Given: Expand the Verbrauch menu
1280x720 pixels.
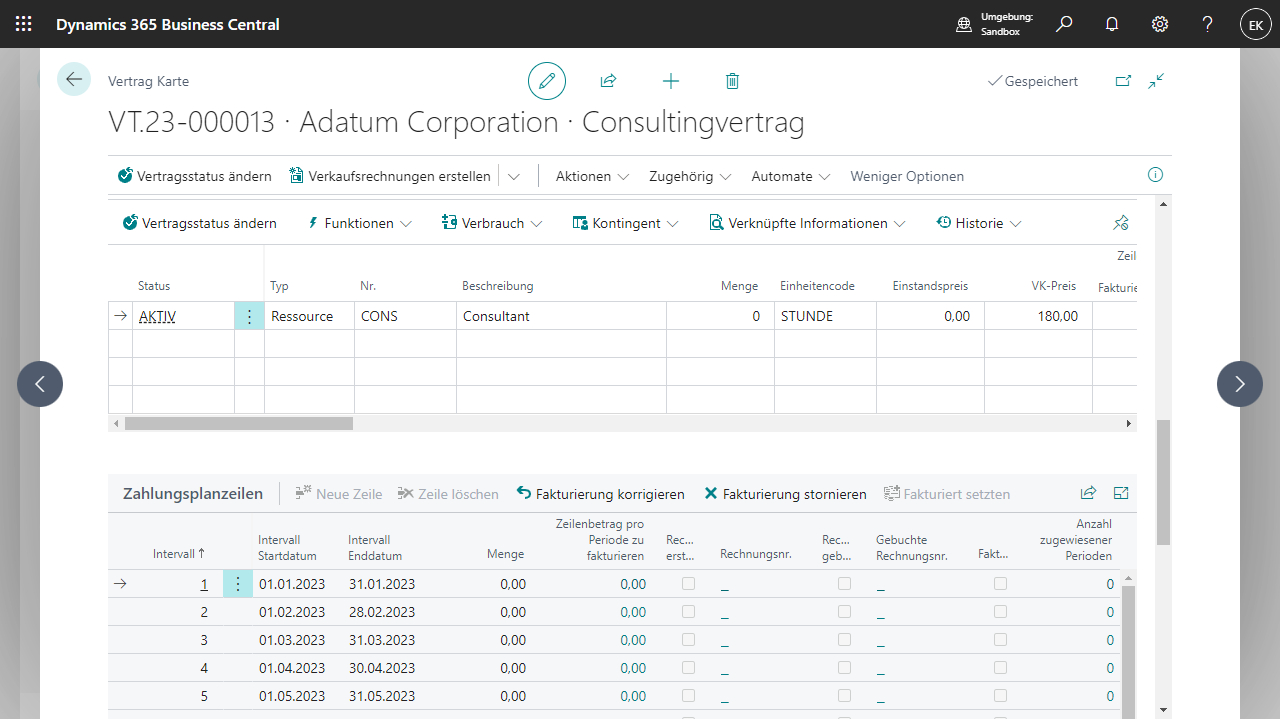Looking at the screenshot, I should click(x=494, y=223).
